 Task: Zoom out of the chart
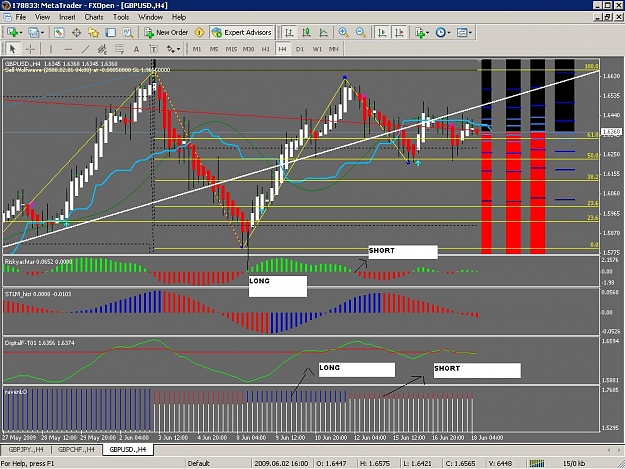click(x=361, y=33)
